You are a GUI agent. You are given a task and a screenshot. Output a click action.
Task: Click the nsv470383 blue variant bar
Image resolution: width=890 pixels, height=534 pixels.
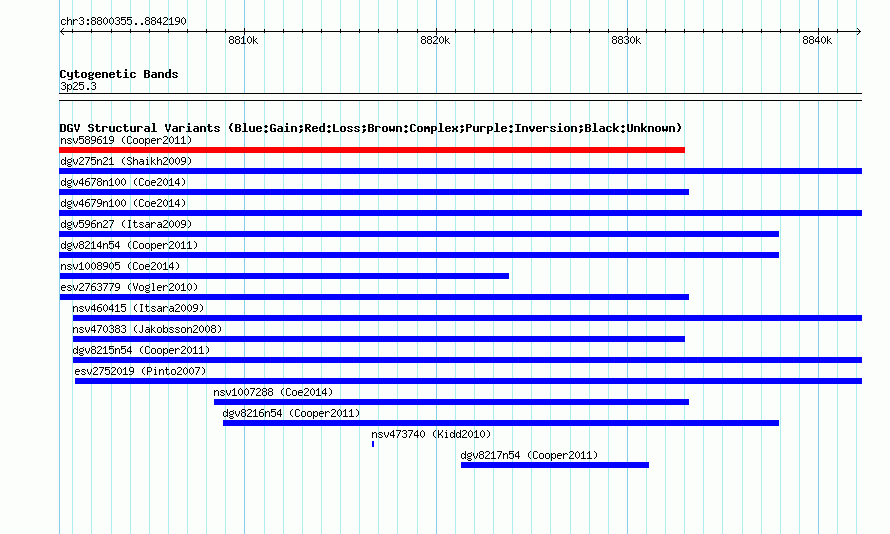(379, 339)
